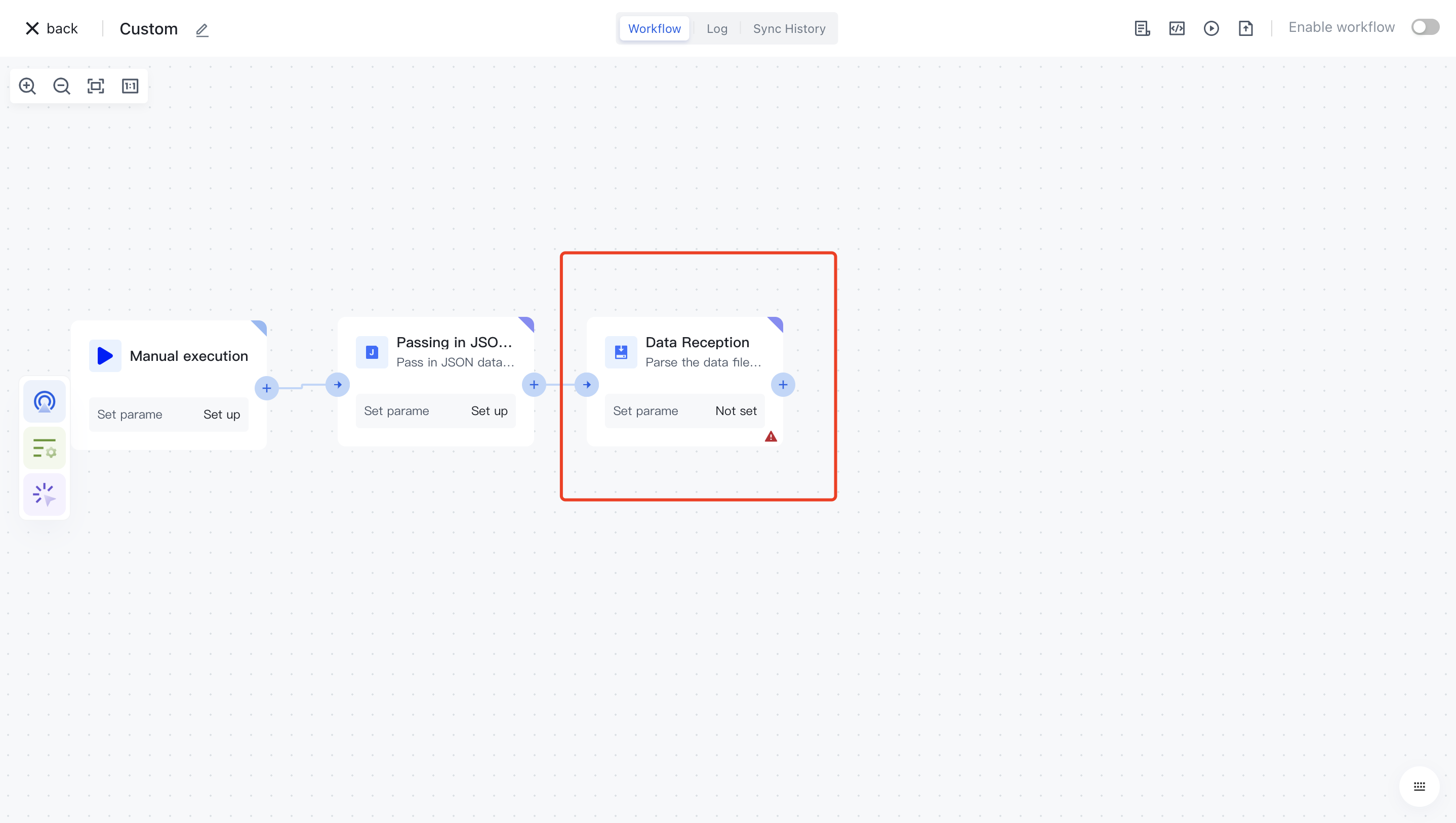Image resolution: width=1456 pixels, height=823 pixels.
Task: Click the pencil icon next to Custom
Action: click(x=202, y=29)
